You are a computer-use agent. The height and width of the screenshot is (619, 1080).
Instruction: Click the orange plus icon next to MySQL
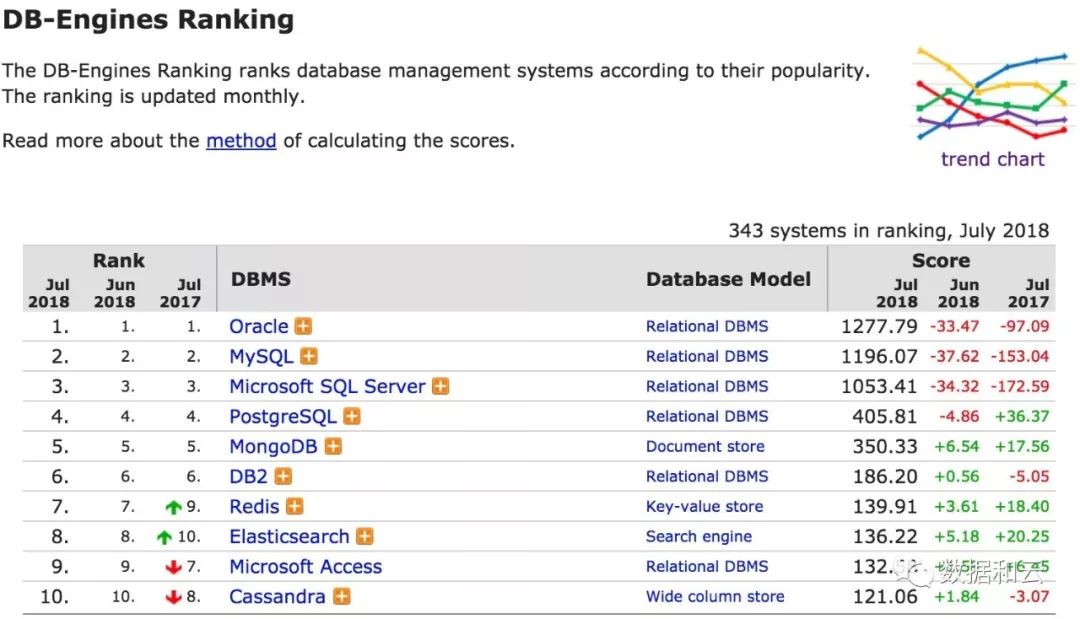(x=309, y=356)
